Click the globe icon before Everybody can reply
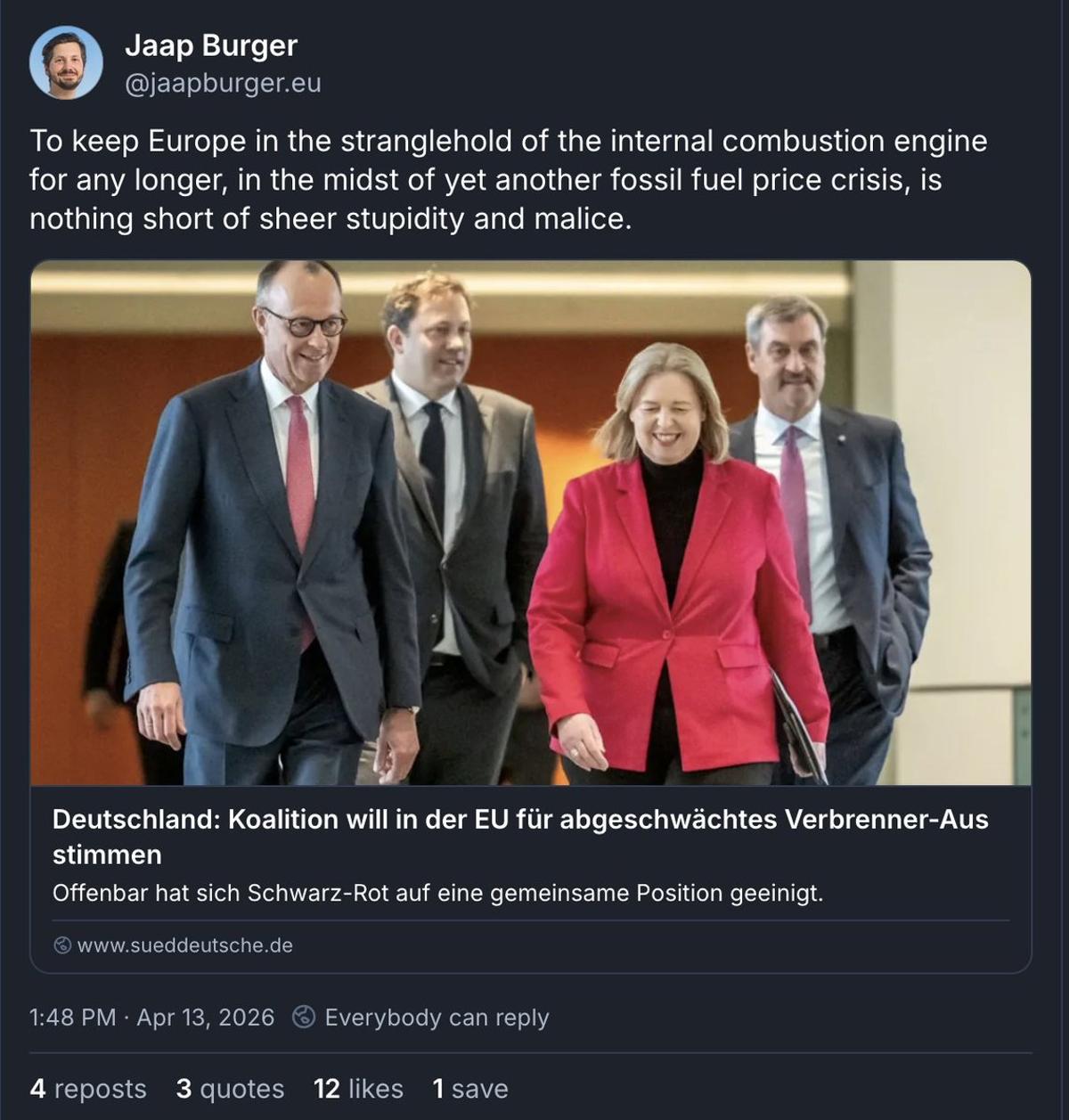Image resolution: width=1069 pixels, height=1120 pixels. pyautogui.click(x=304, y=1017)
